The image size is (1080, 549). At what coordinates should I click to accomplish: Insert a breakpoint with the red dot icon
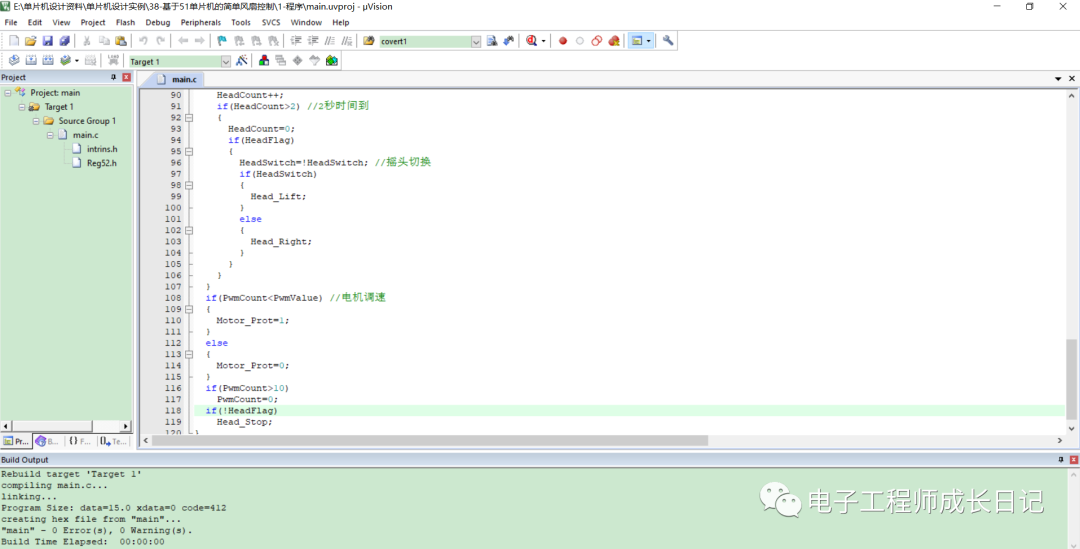563,41
